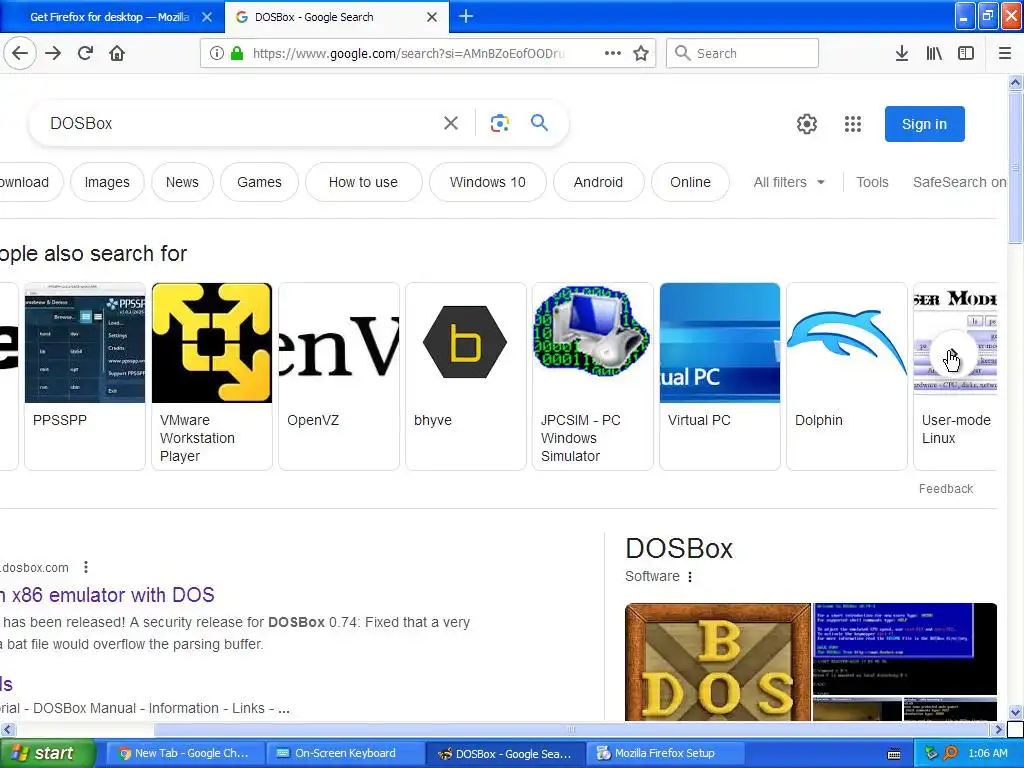Viewport: 1024px width, 768px height.
Task: Open the x86 emulator with DOS result
Action: (x=107, y=595)
